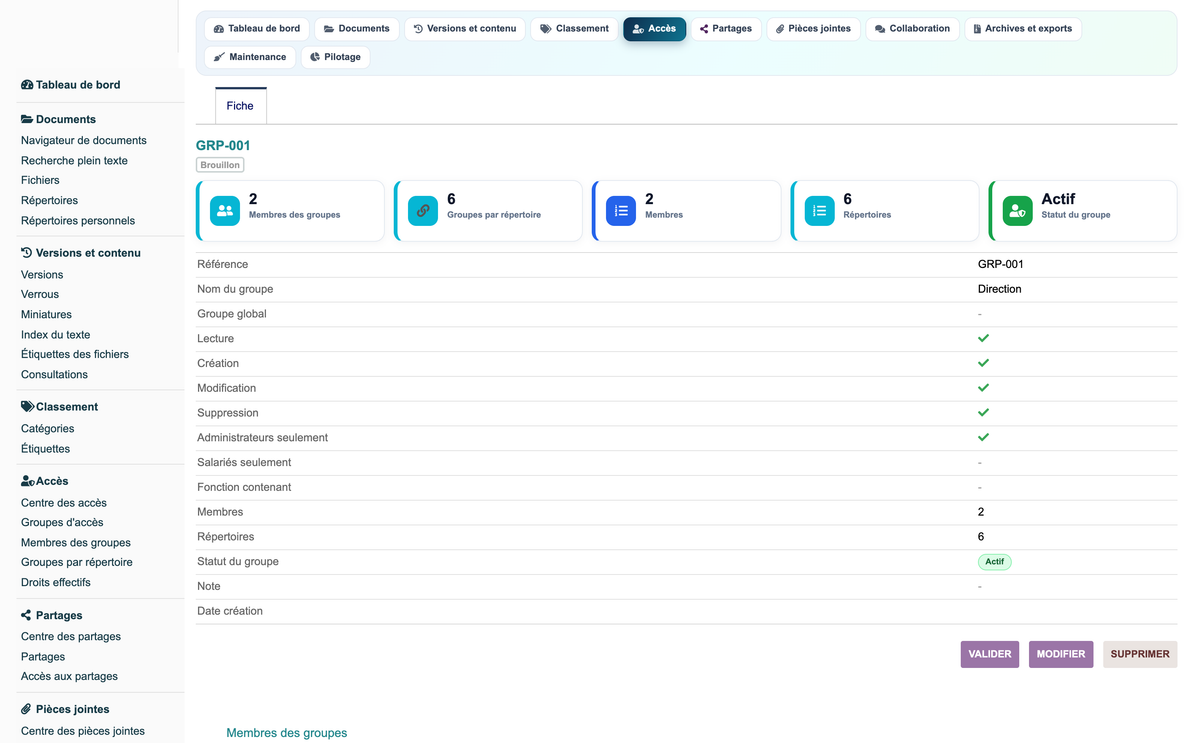Click the sidebar Classement tags icon
The image size is (1200, 743).
(x=27, y=407)
